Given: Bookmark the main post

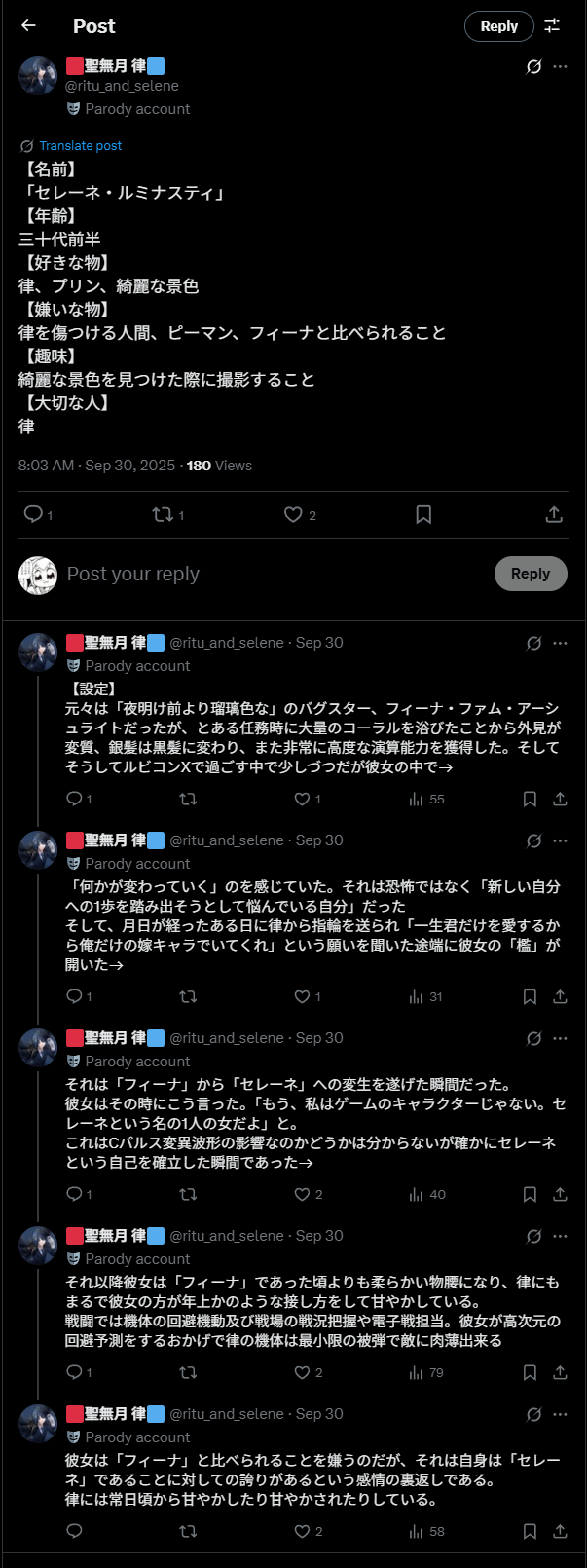Looking at the screenshot, I should click(423, 514).
